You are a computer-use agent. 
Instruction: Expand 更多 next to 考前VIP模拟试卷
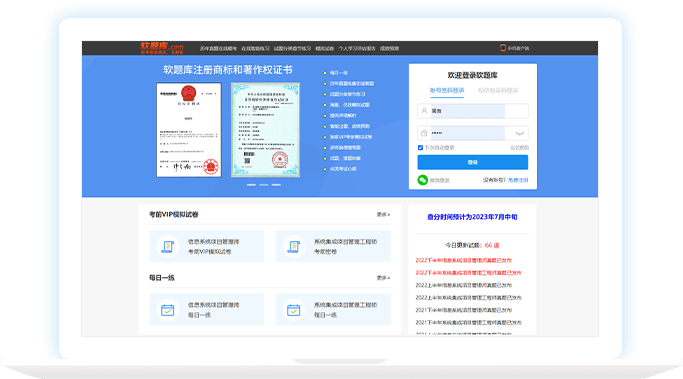[x=383, y=214]
